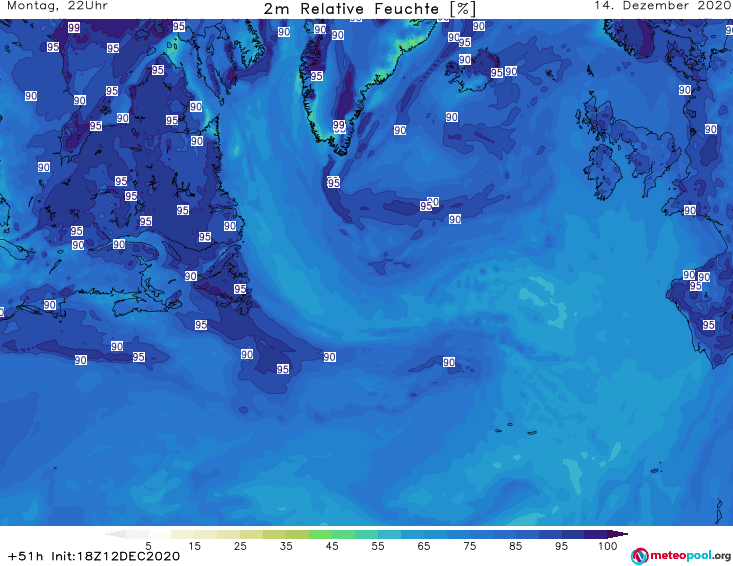Click the colorbar tick label '25'
Viewport: 733px width, 566px height.
240,546
